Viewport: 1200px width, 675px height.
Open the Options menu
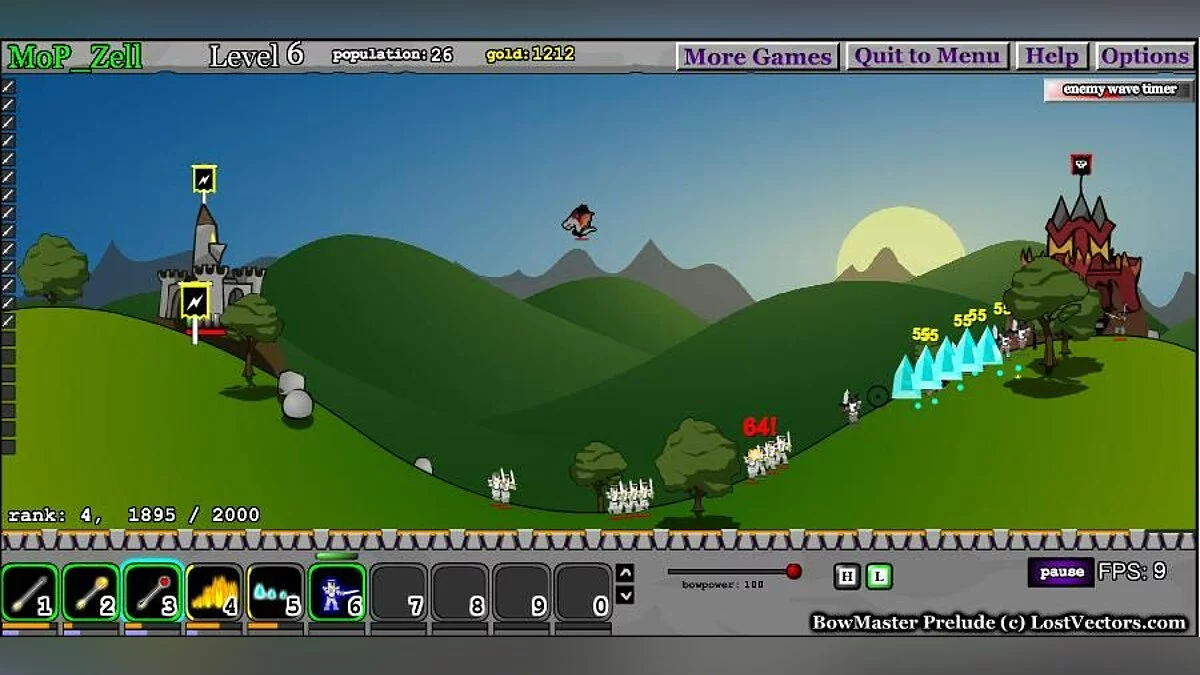click(x=1145, y=56)
